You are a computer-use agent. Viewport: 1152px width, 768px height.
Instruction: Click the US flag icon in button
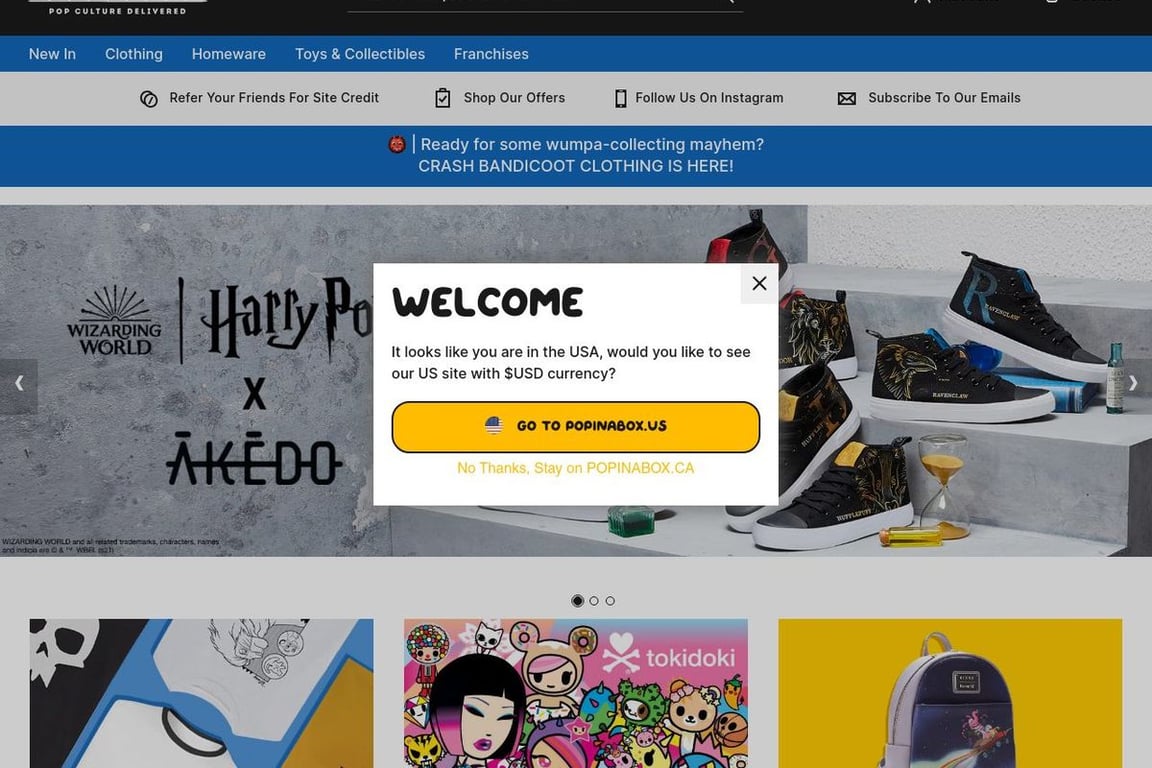[494, 426]
